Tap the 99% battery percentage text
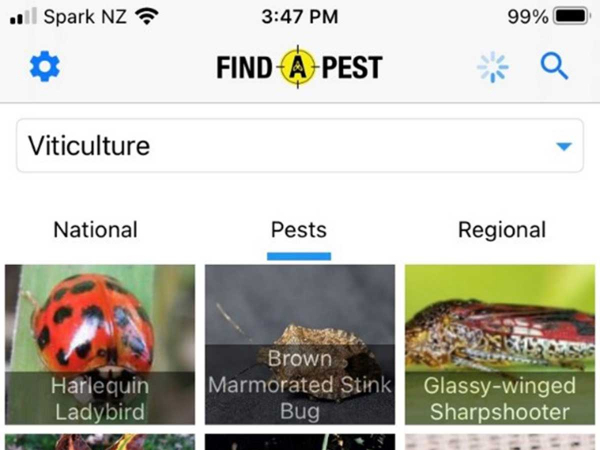The image size is (600, 450). pyautogui.click(x=528, y=16)
